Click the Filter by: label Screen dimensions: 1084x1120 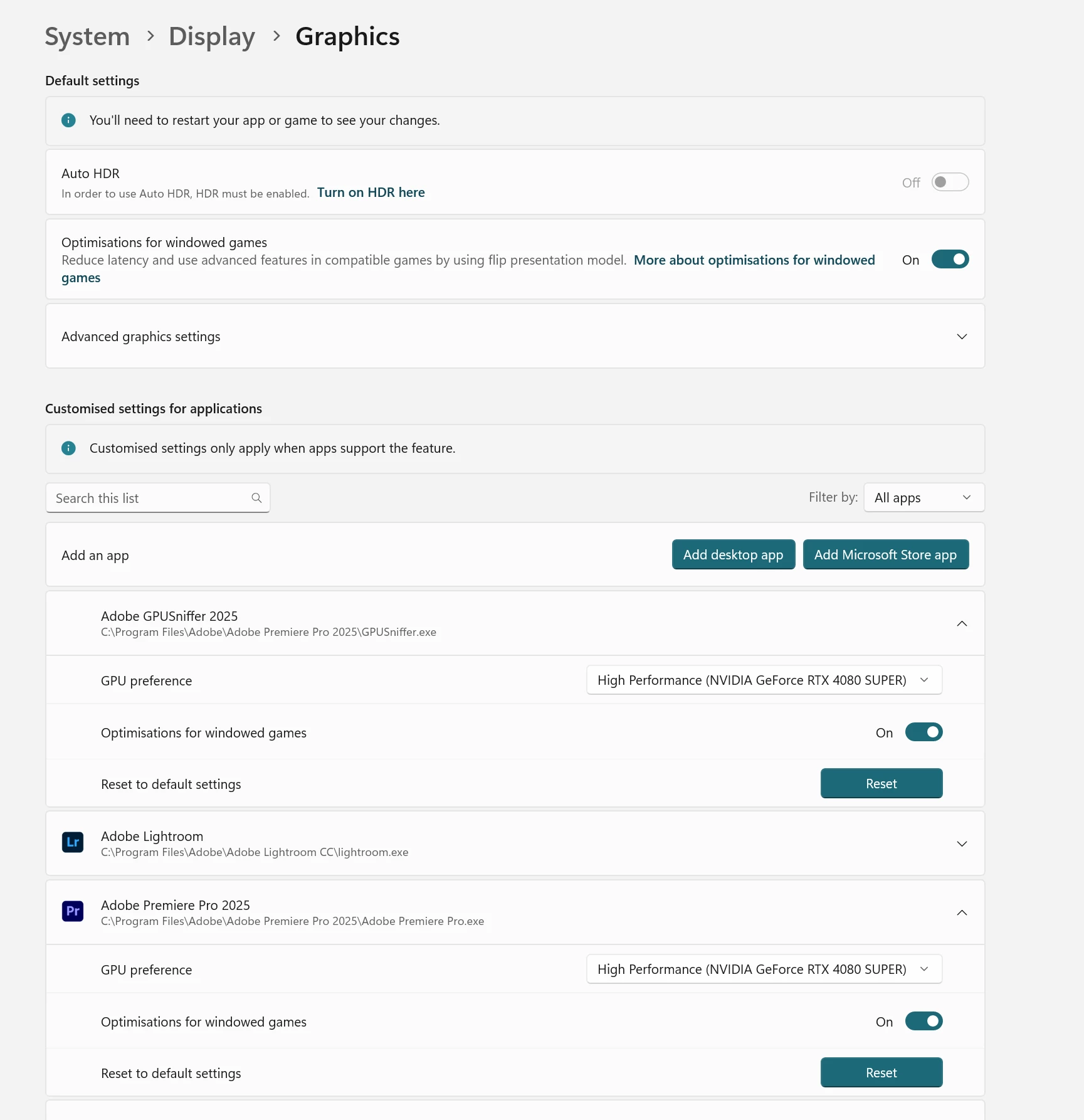pos(833,497)
